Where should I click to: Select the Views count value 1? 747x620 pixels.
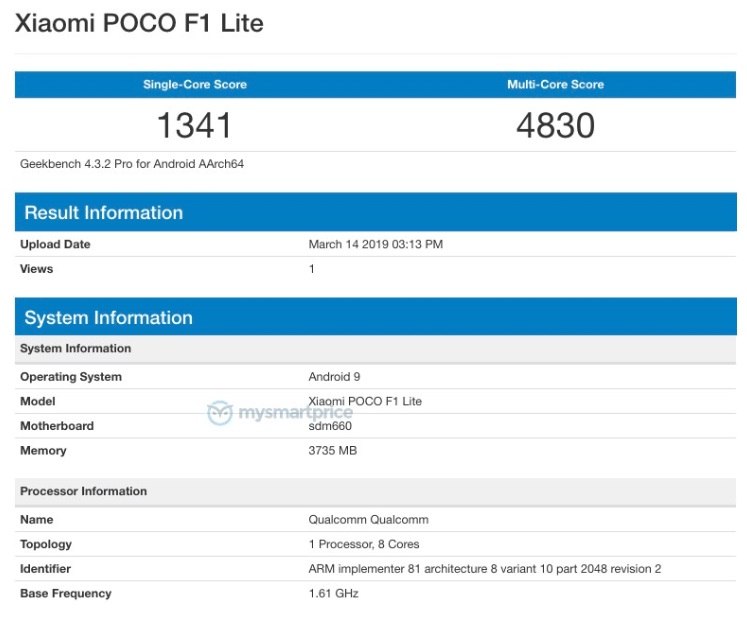coord(312,269)
